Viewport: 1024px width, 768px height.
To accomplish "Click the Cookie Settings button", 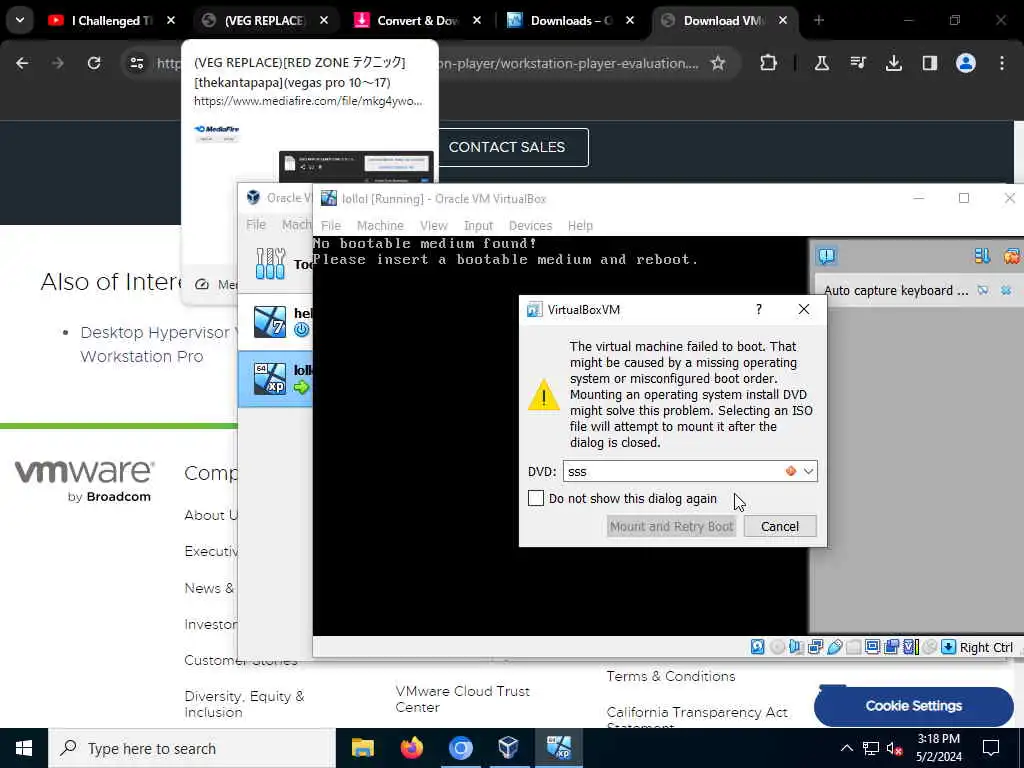I will point(914,705).
